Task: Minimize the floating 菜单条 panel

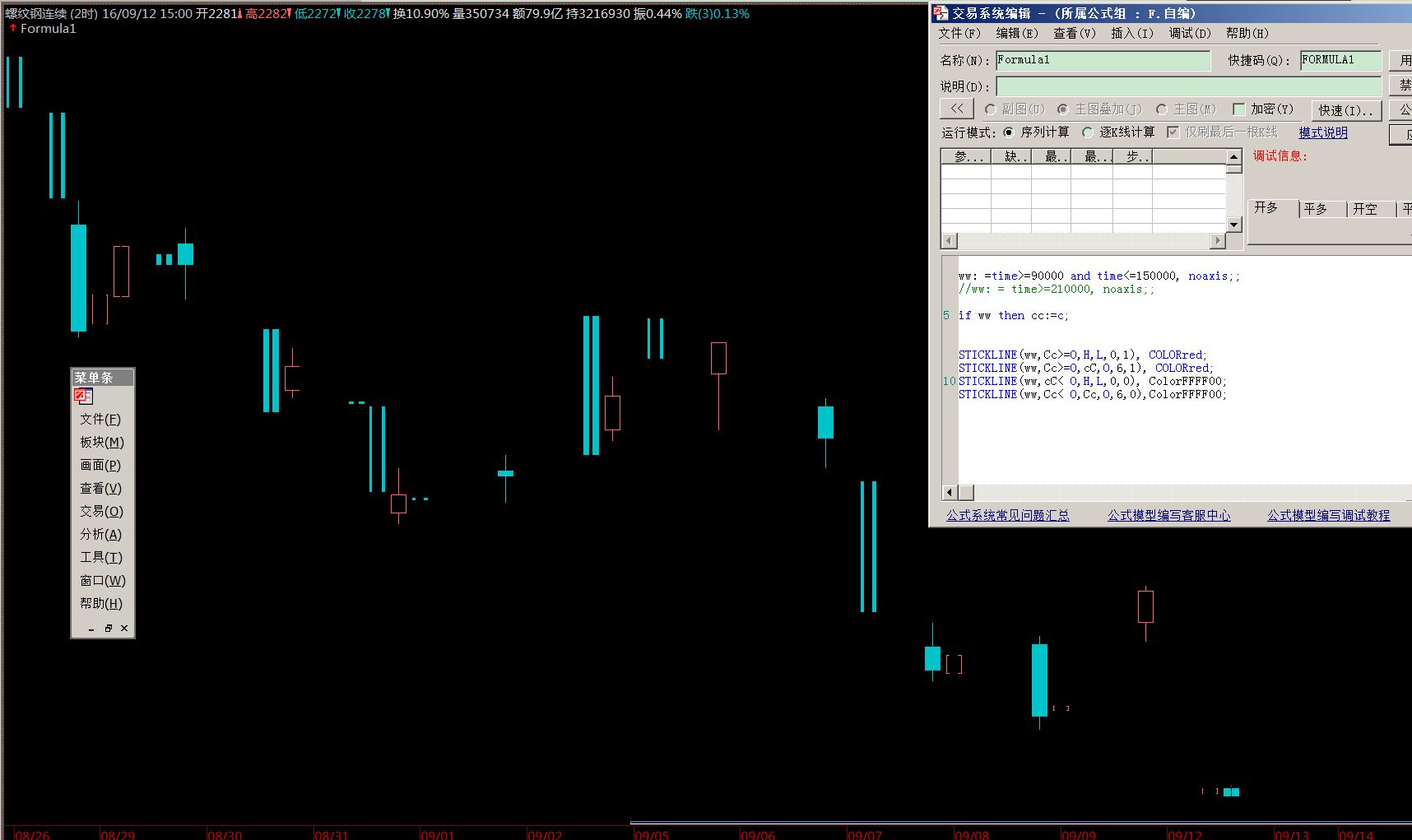Action: (91, 629)
